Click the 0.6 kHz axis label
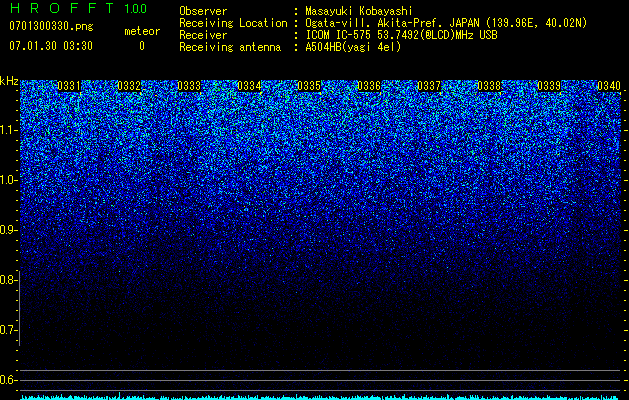This screenshot has height=400, width=629. pyautogui.click(x=7, y=380)
